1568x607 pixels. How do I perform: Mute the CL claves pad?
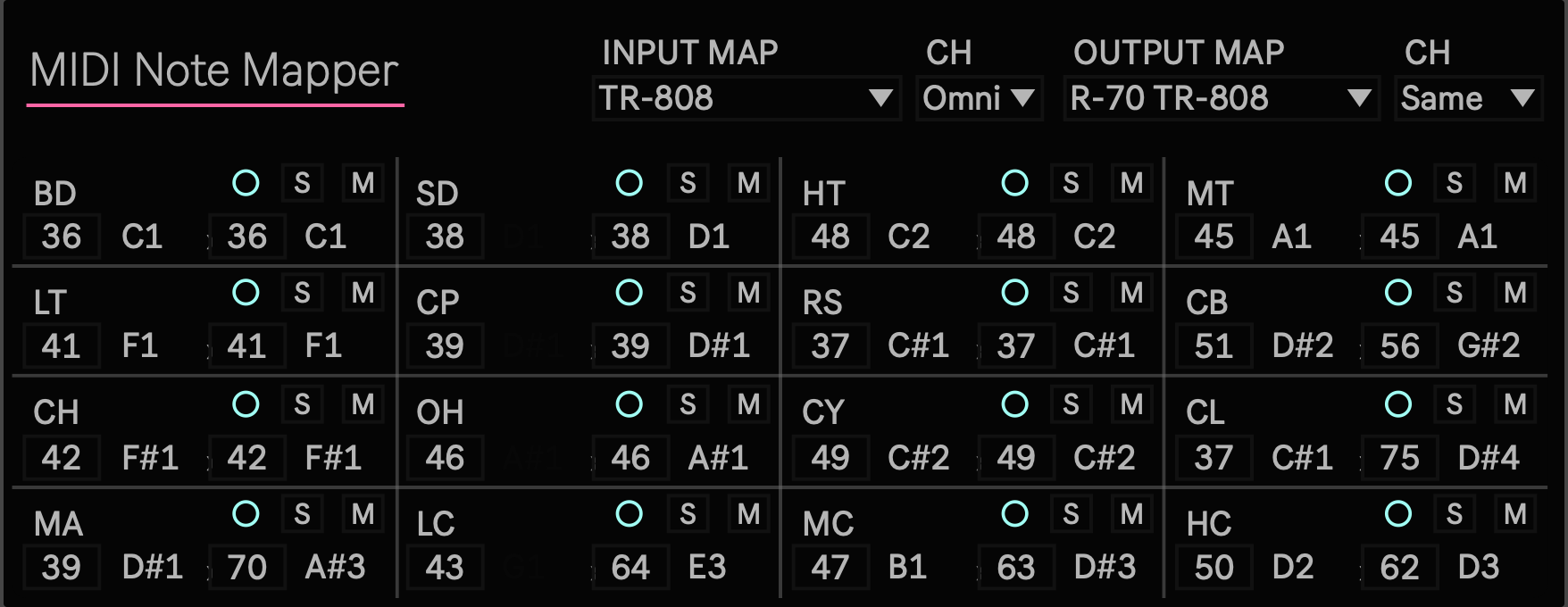1515,404
